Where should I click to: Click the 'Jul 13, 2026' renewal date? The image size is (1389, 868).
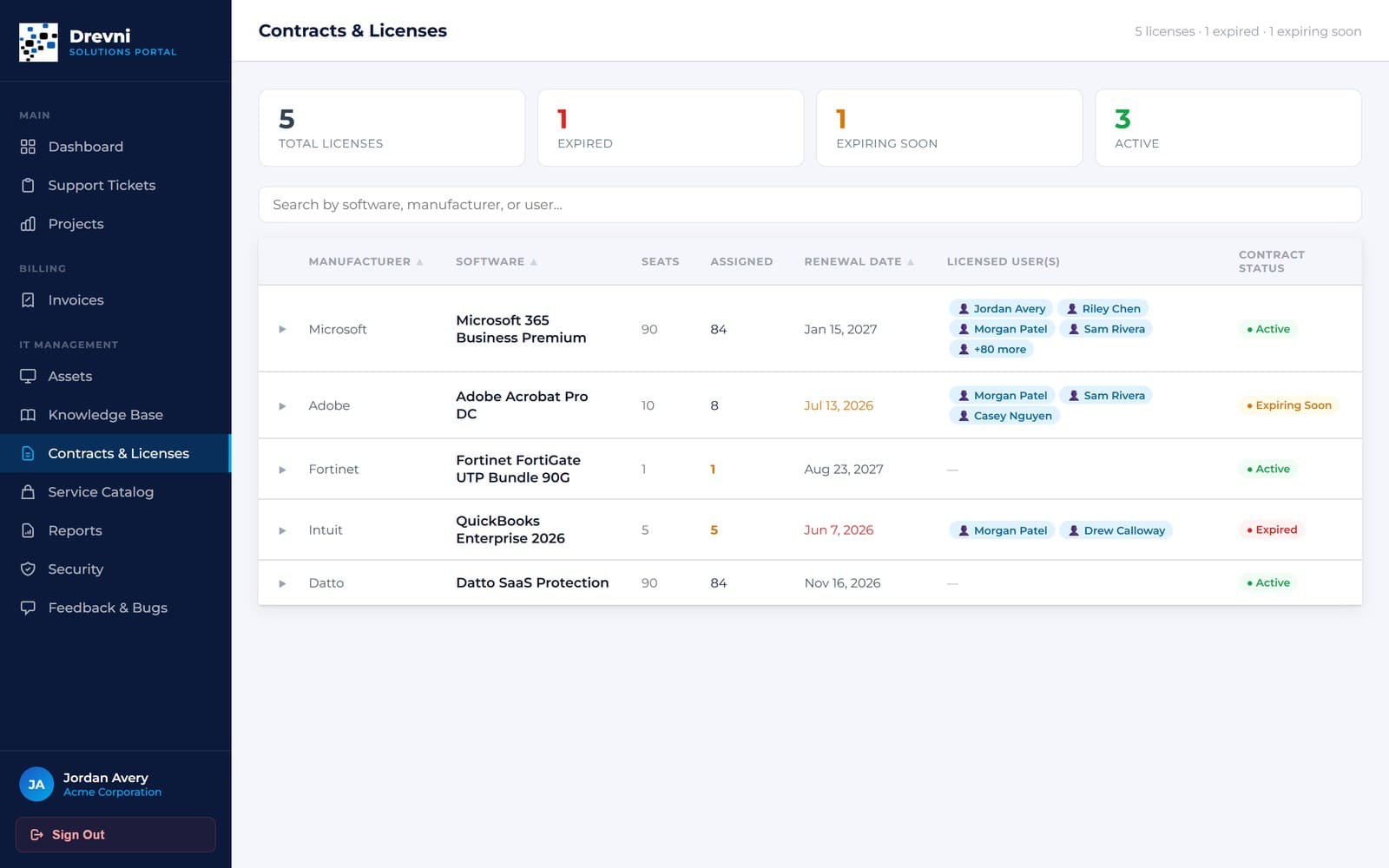pos(839,405)
